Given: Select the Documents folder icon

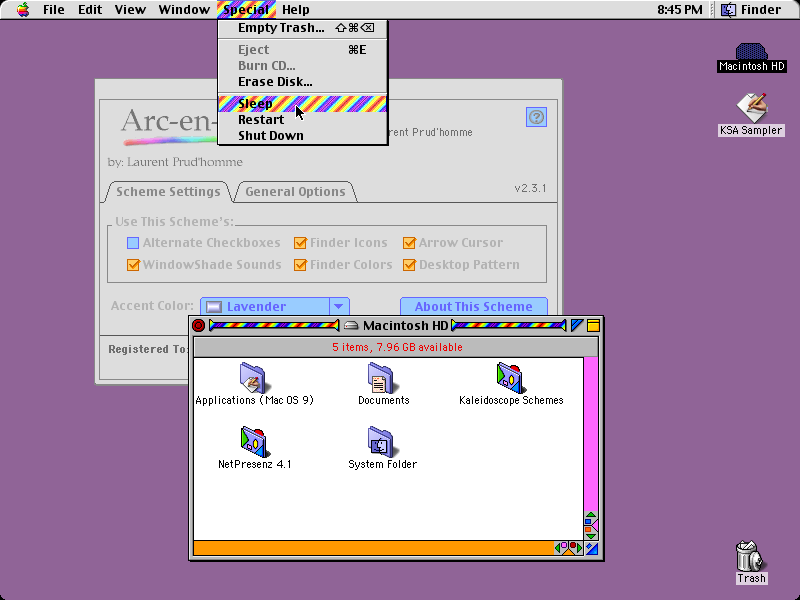Looking at the screenshot, I should [381, 378].
